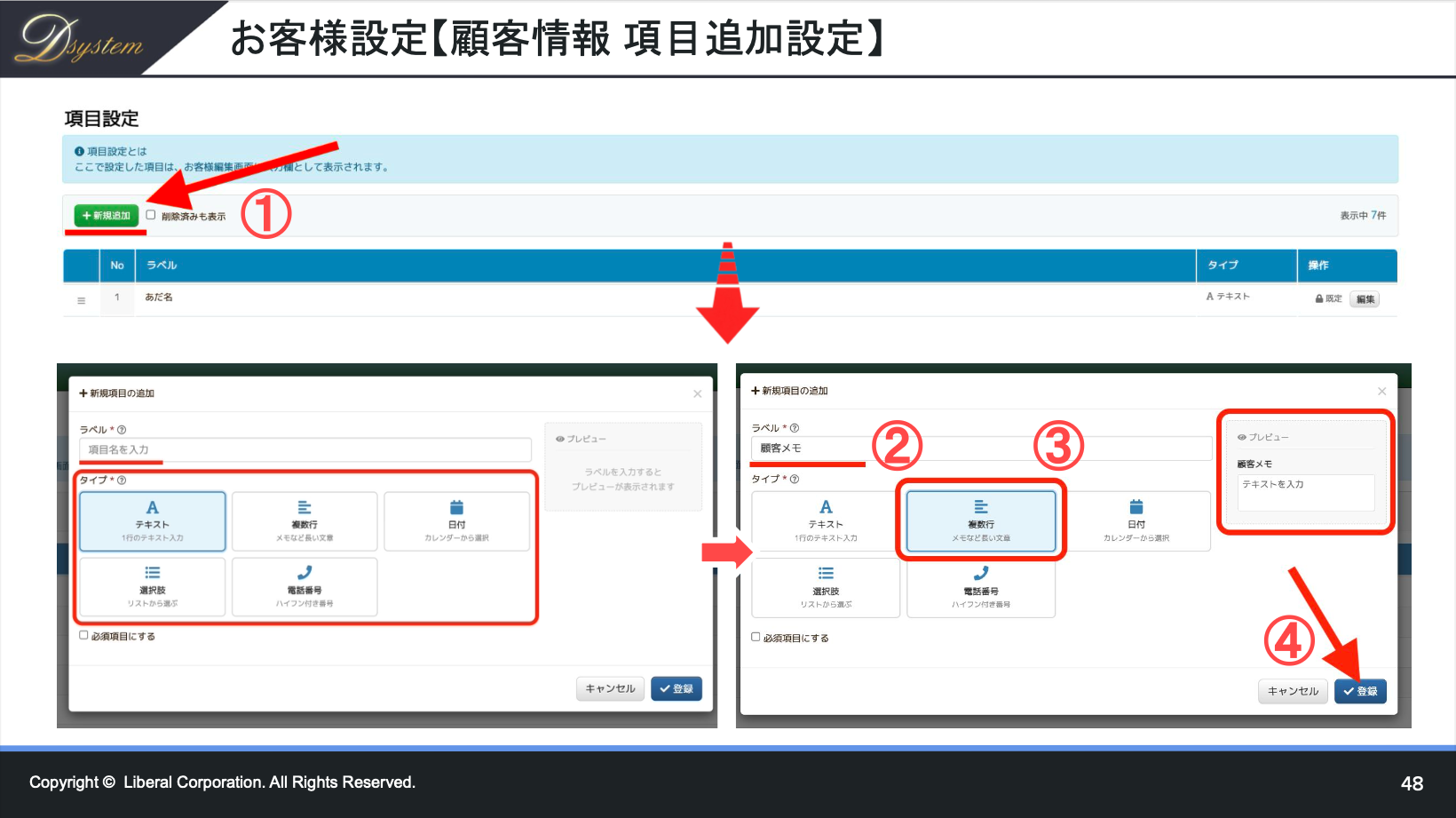The height and width of the screenshot is (818, 1456).
Task: Click the drag handle icon of row あだ名
Action: click(x=82, y=301)
